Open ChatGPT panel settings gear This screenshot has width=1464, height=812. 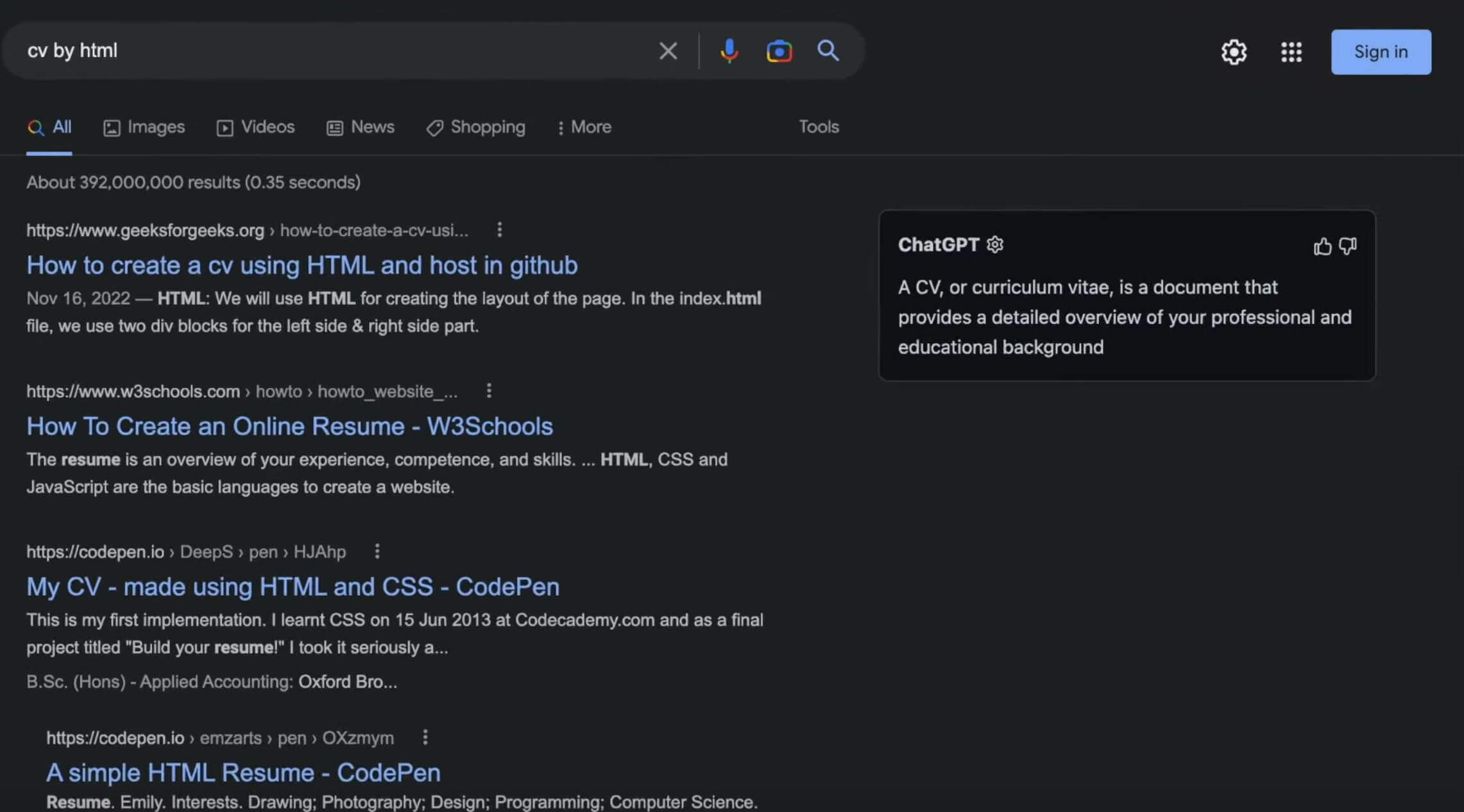click(x=994, y=244)
